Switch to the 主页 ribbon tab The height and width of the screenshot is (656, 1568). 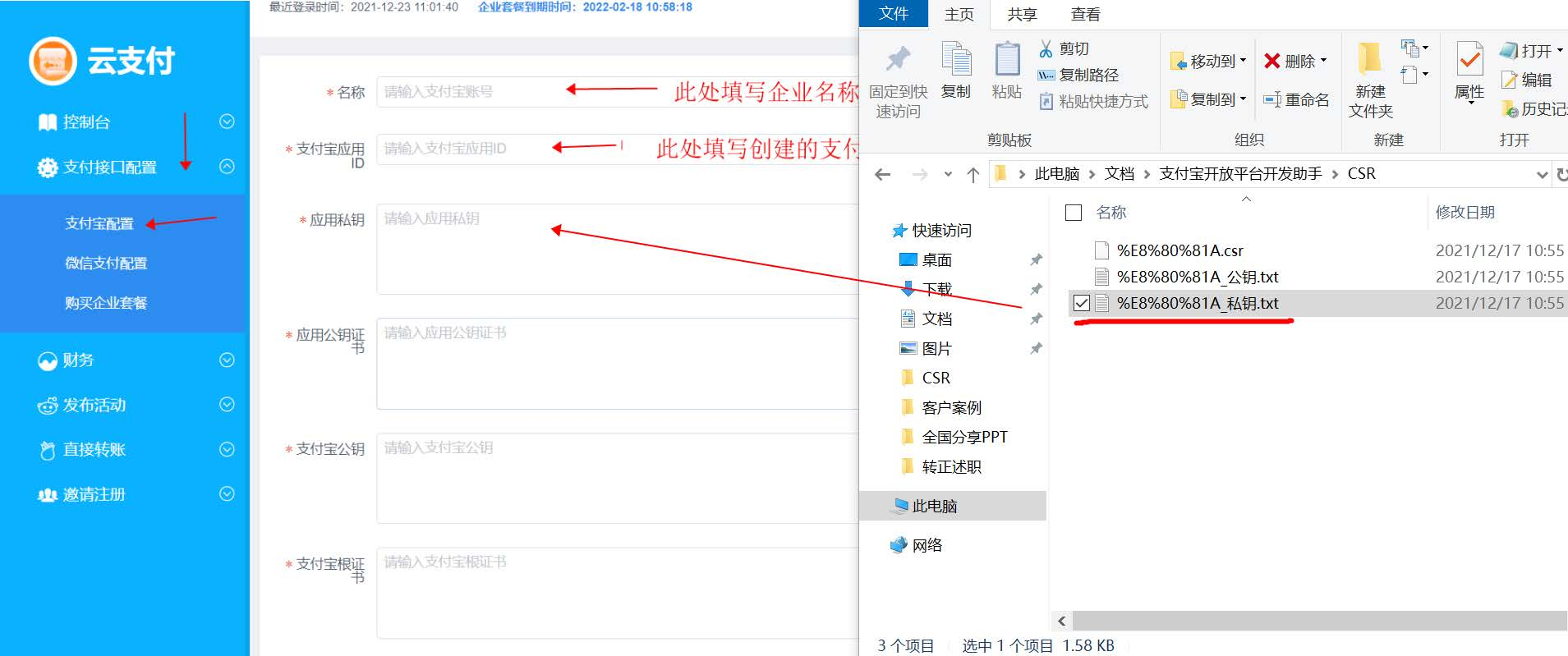tap(959, 14)
